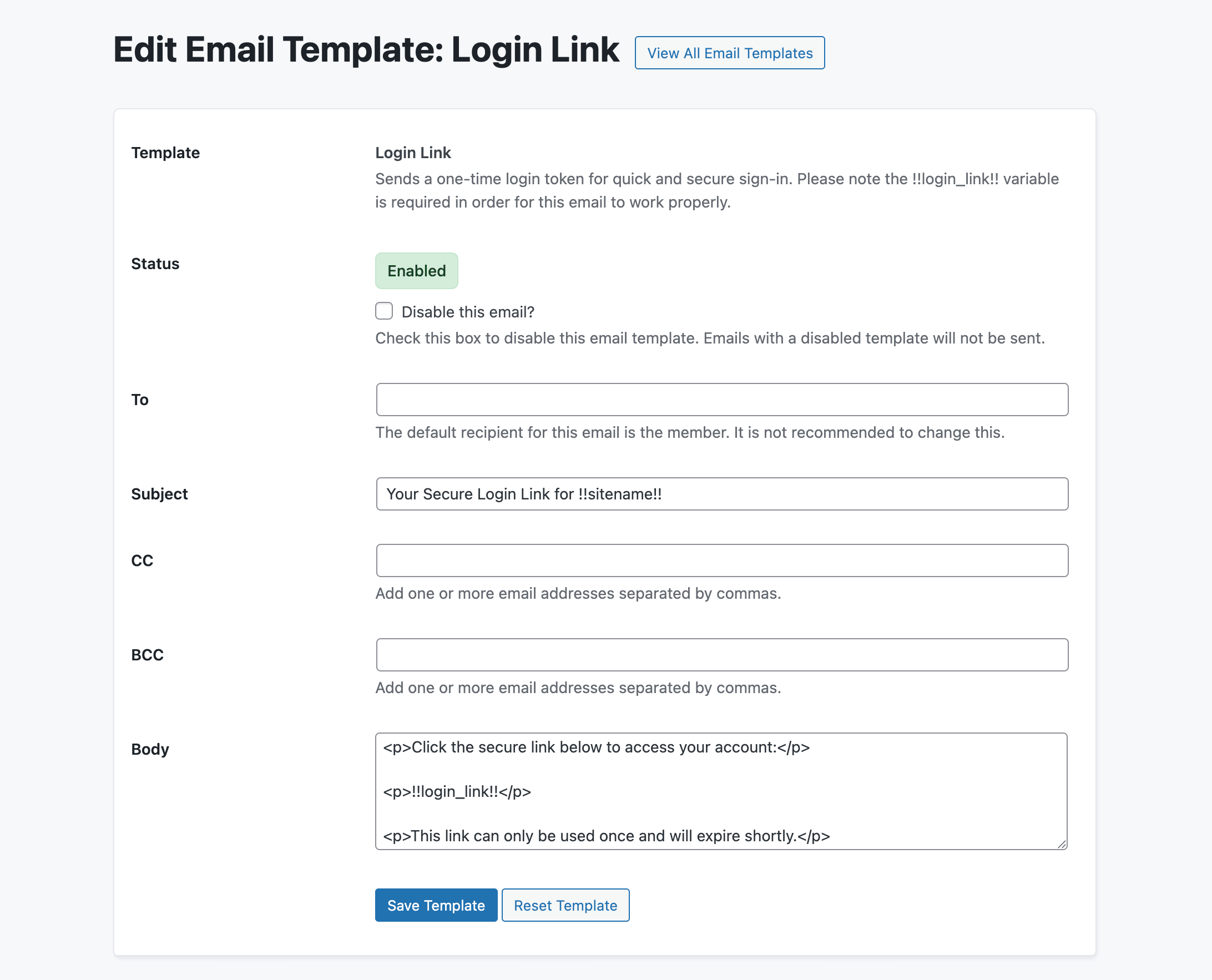Screen dimensions: 1212x980
Task: Check the "Disable this email?" checkbox
Action: pos(383,311)
